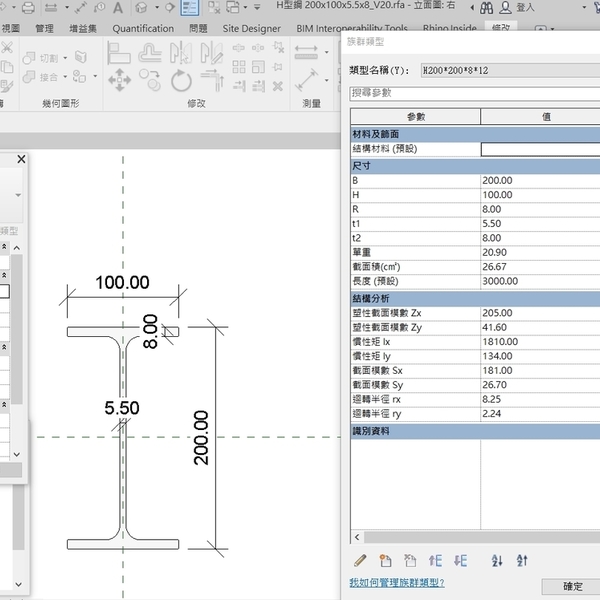Click the 搜尋參數 search field
This screenshot has width=600, height=600.
[470, 93]
